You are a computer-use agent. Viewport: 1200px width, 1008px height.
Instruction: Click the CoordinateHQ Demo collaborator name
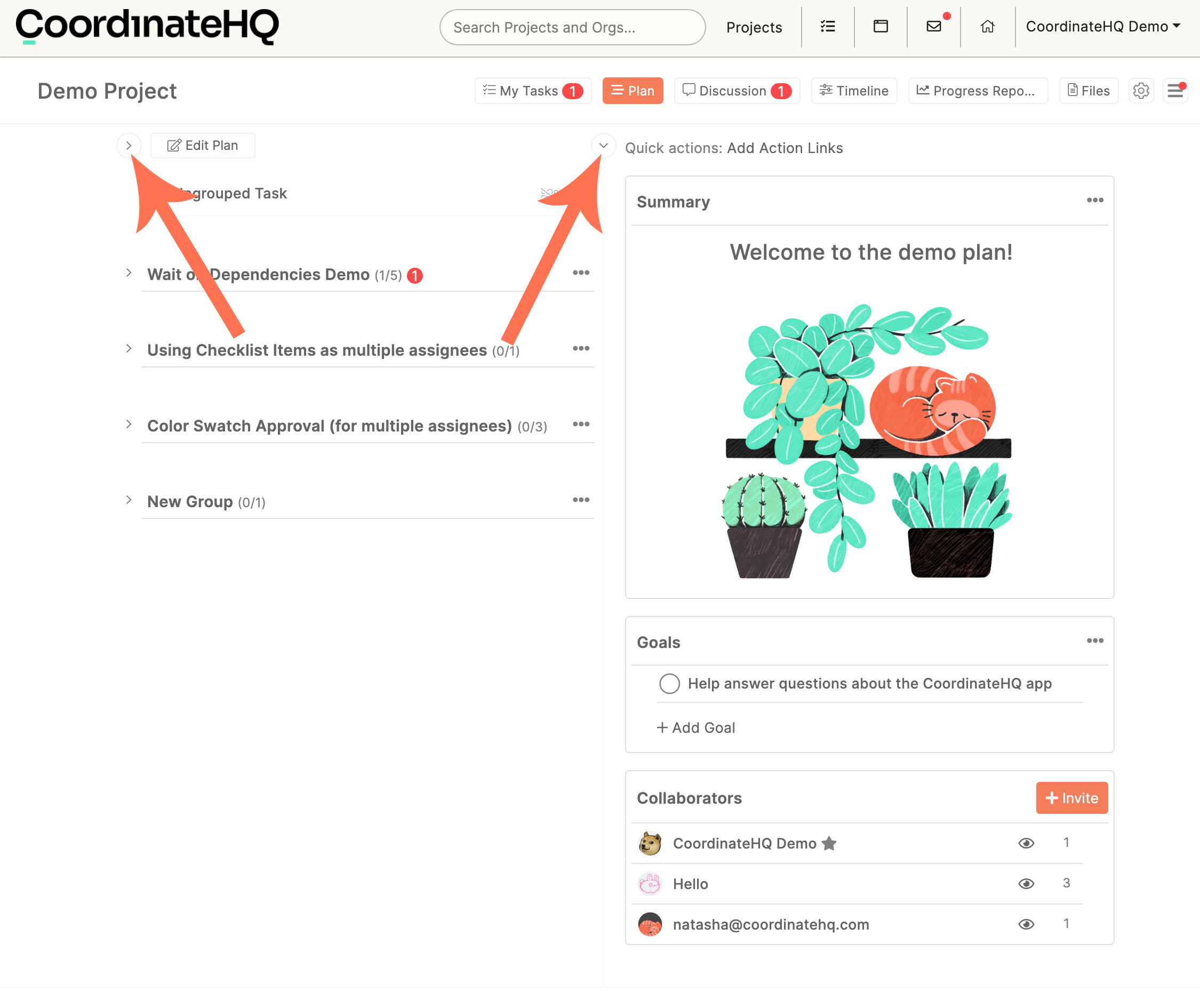[744, 843]
